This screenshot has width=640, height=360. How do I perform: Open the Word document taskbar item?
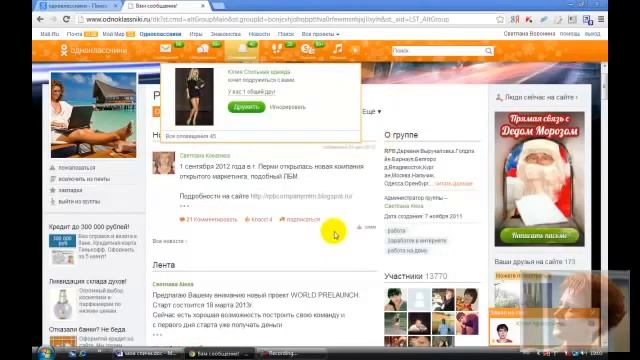coord(146,353)
